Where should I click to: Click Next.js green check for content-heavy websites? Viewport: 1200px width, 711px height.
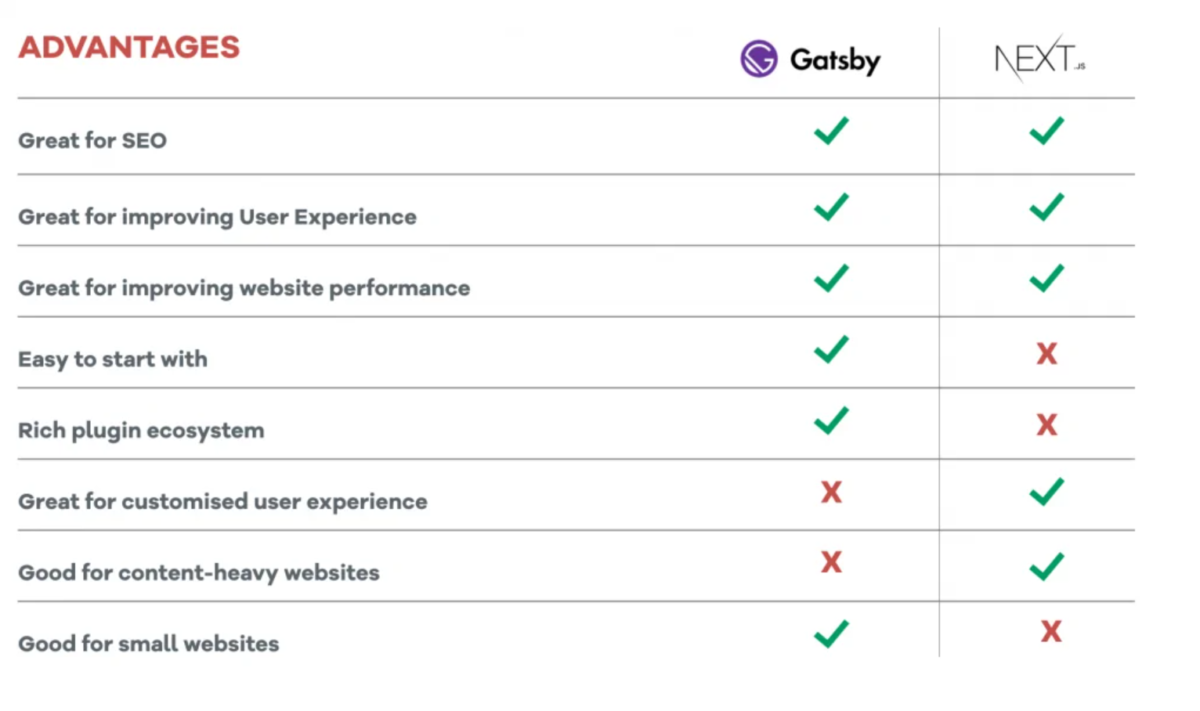(x=1046, y=567)
